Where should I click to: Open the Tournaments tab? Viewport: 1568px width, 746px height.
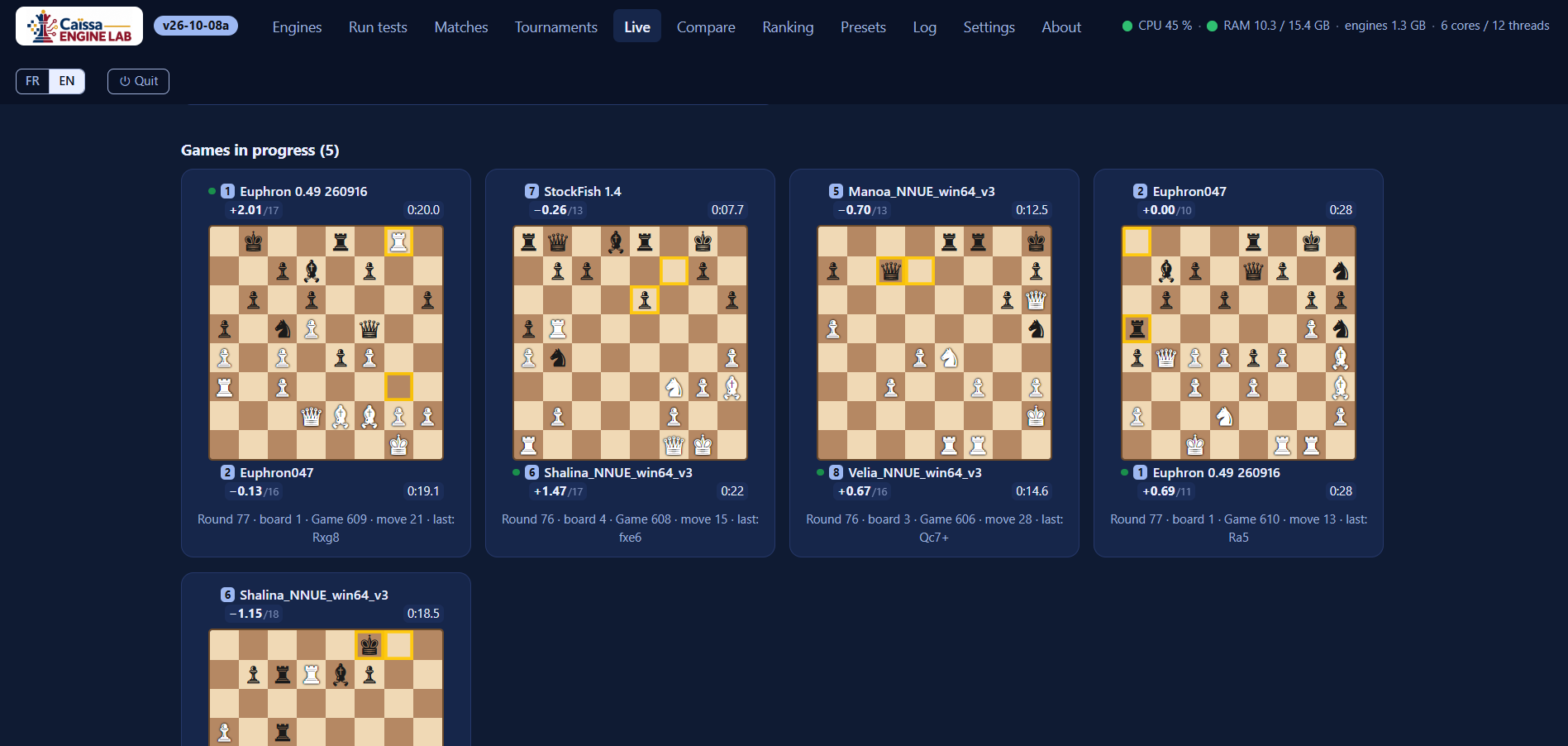pyautogui.click(x=556, y=26)
